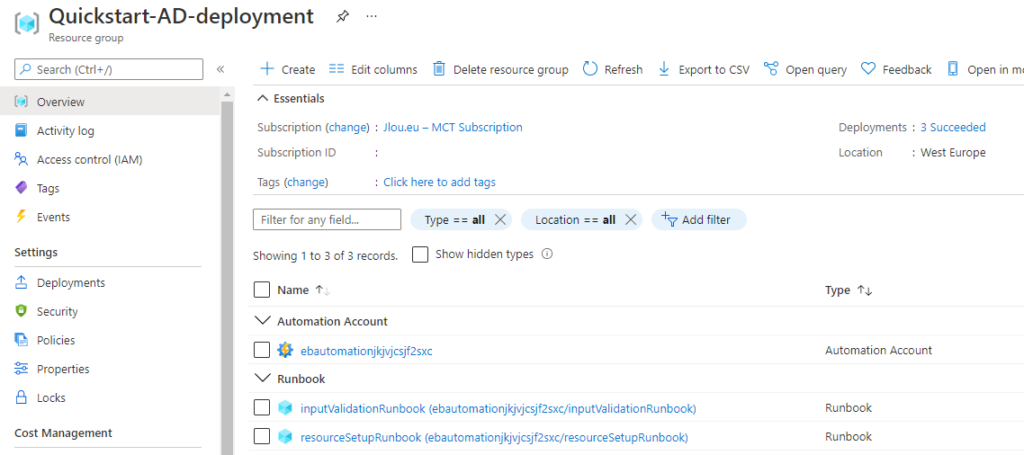
Task: Open the resourceSetupRunbook resource link
Action: (x=494, y=437)
